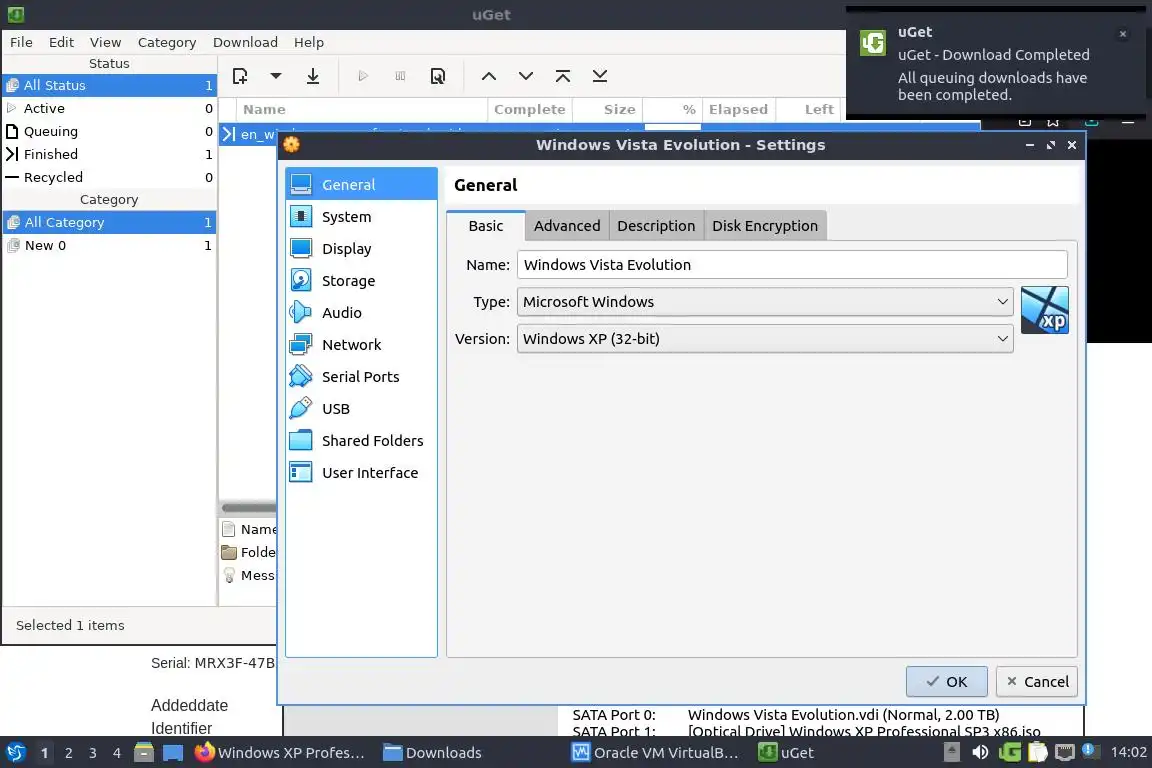Click the Size column header in uGet
Screen dimensions: 1152x768
tap(608, 109)
